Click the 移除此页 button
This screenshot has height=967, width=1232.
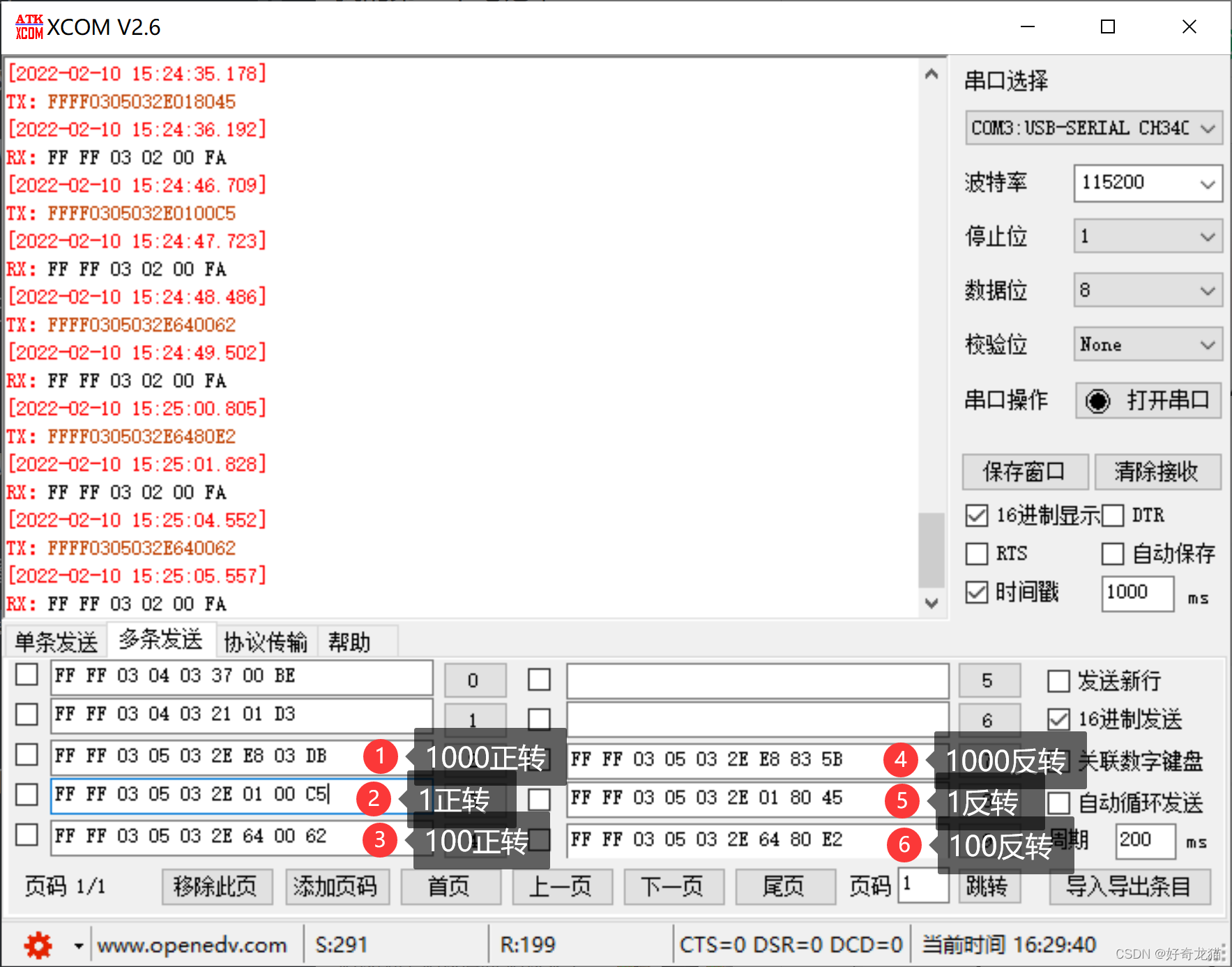pos(217,887)
